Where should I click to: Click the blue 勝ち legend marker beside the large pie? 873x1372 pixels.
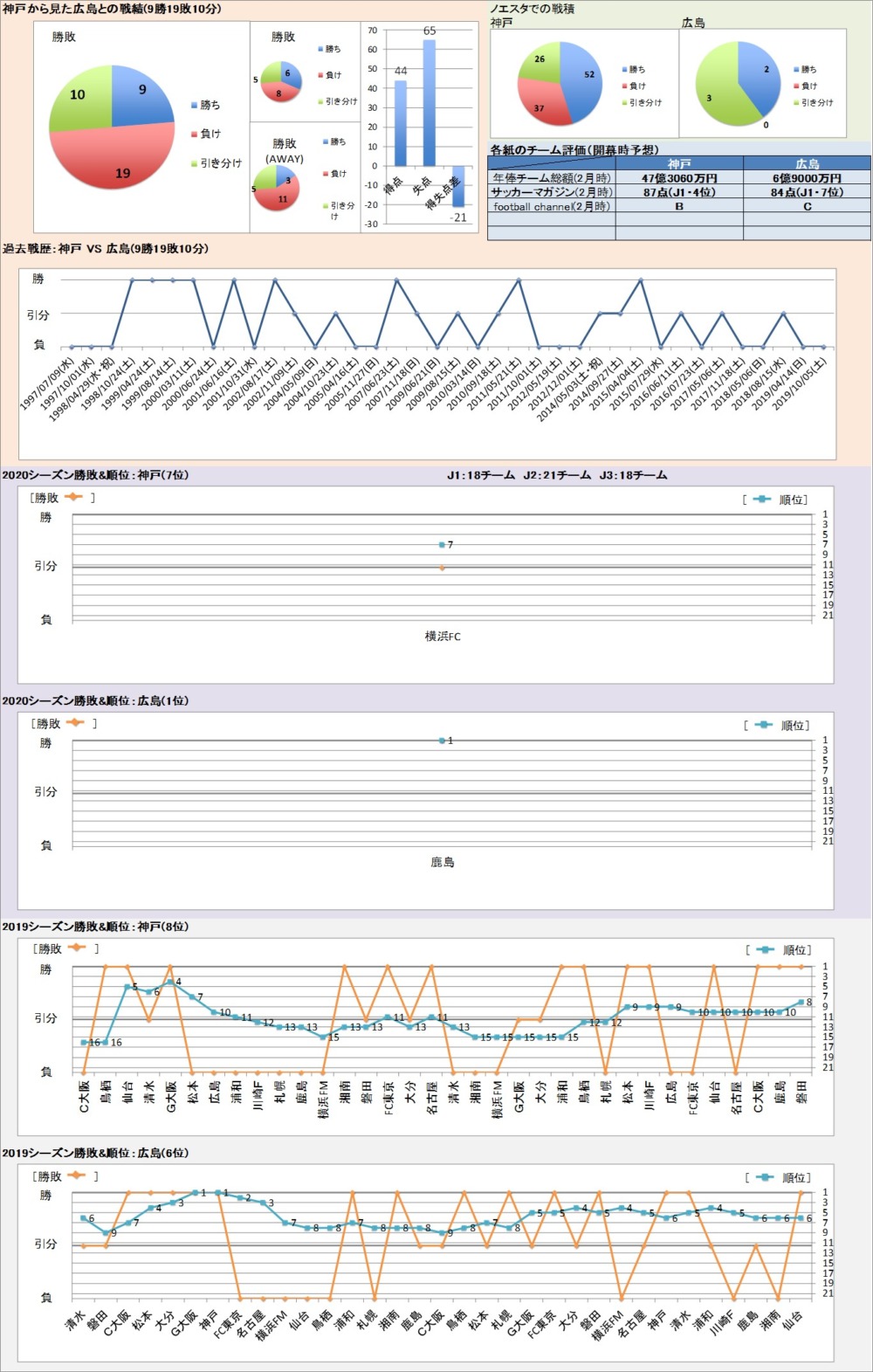coord(194,106)
